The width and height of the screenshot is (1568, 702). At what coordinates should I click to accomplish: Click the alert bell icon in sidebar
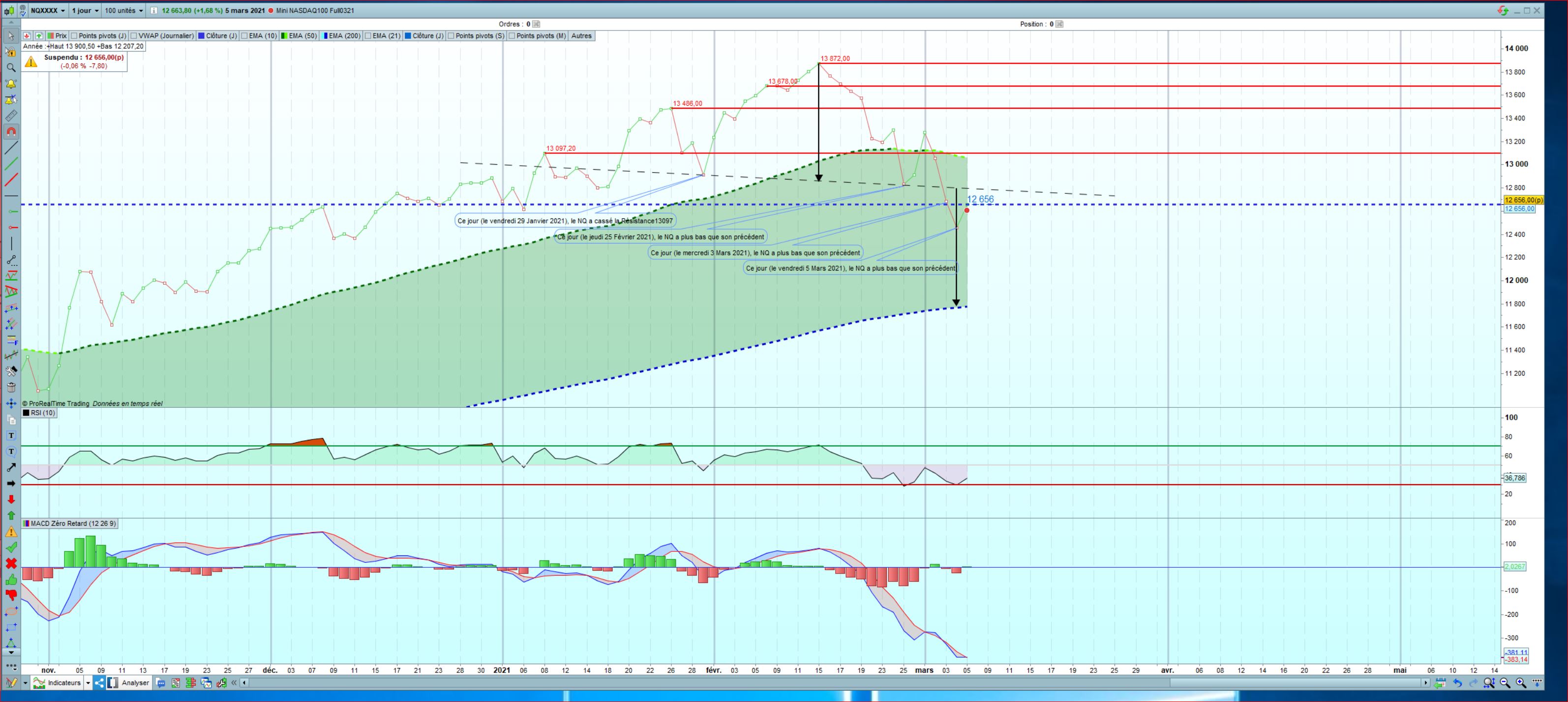[x=11, y=84]
